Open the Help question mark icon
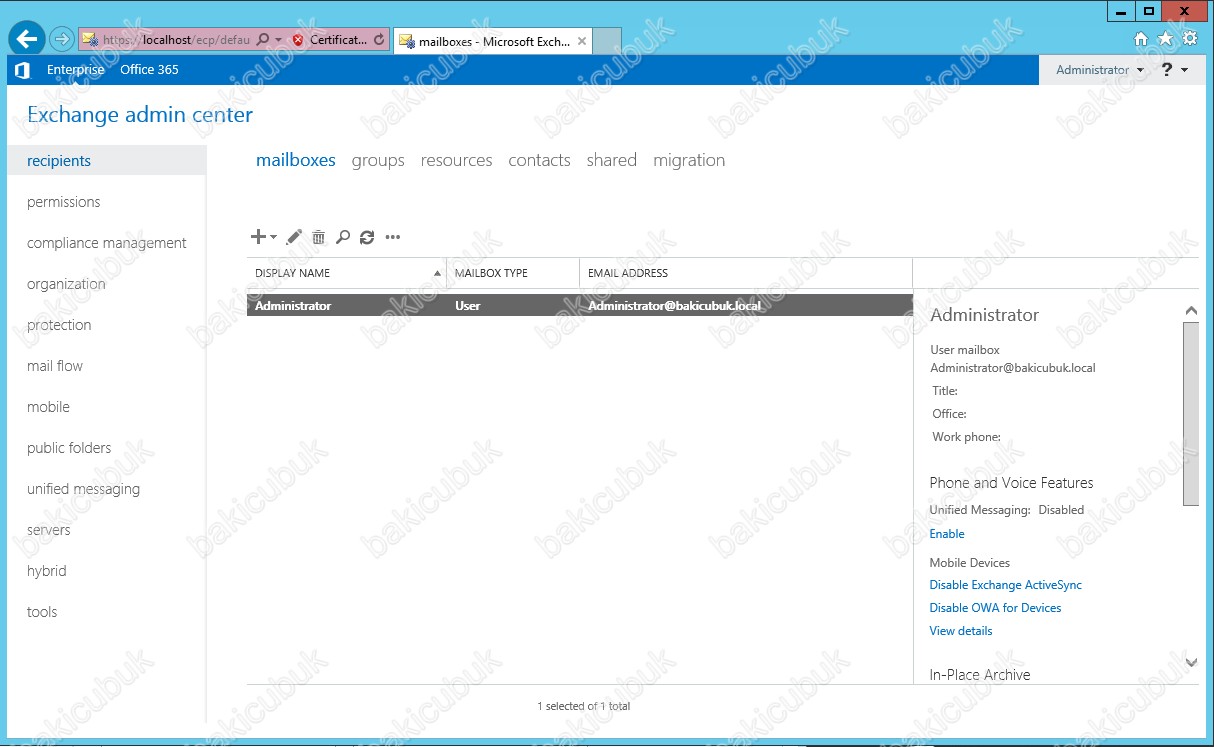 (1167, 70)
